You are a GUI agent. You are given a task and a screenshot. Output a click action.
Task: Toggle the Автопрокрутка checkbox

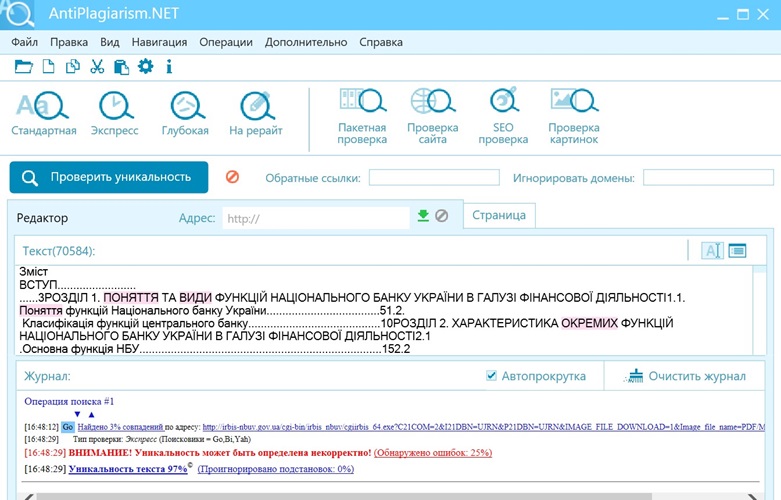pyautogui.click(x=491, y=375)
